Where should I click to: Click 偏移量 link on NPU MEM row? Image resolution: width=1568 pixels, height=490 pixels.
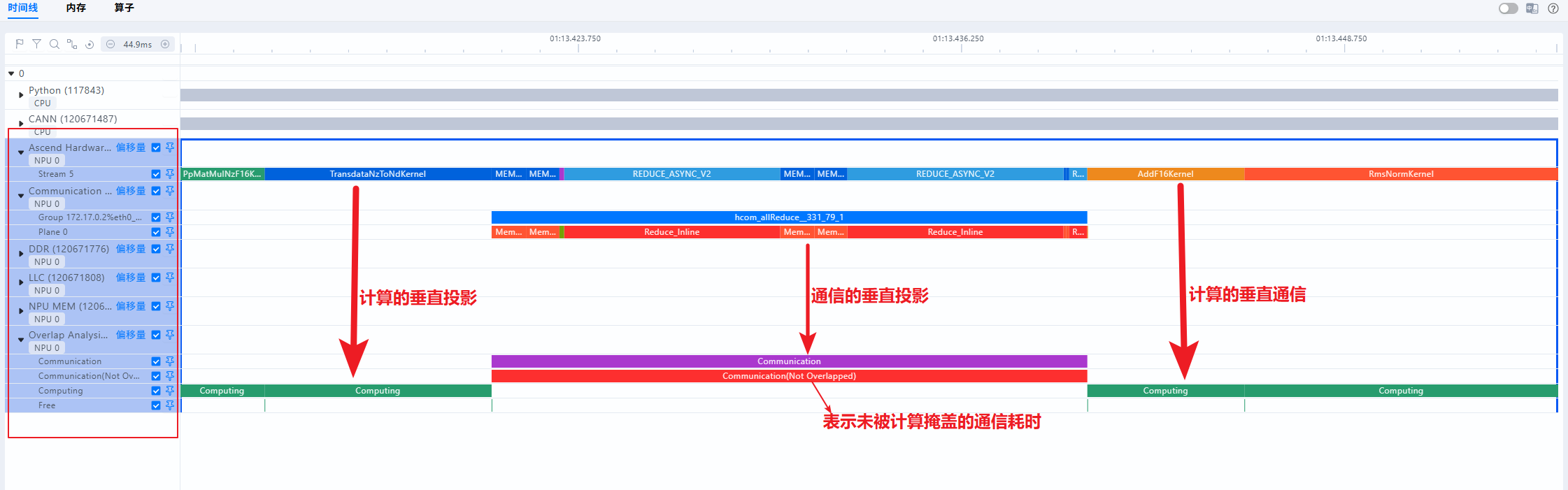tap(131, 306)
